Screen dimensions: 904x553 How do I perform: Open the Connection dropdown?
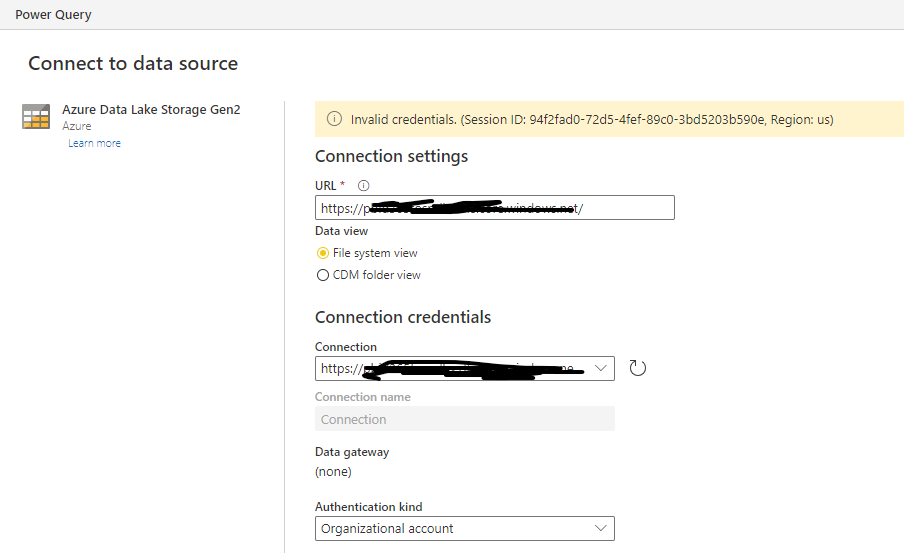465,368
